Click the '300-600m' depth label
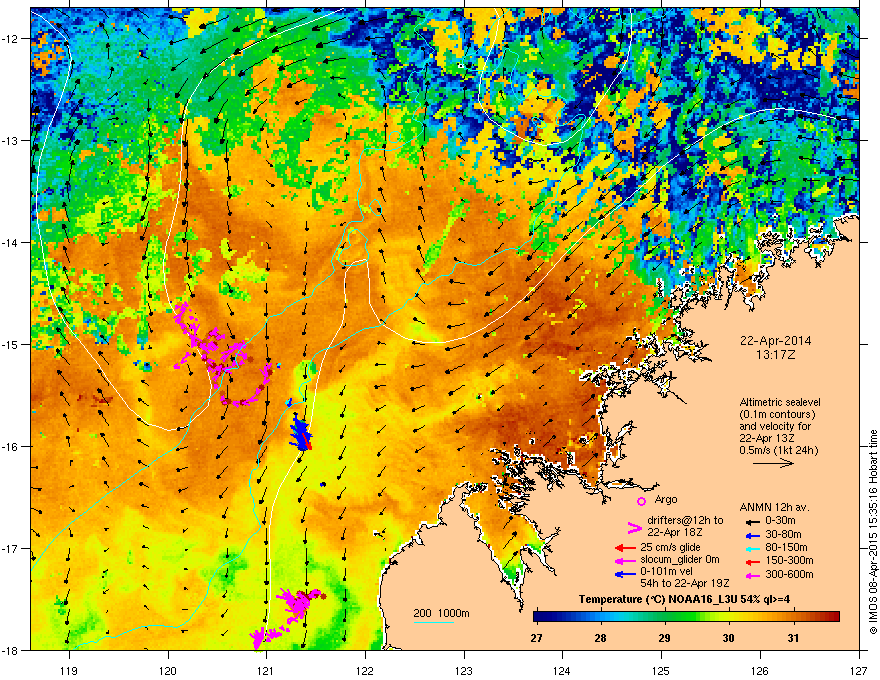880x680 pixels. 789,574
